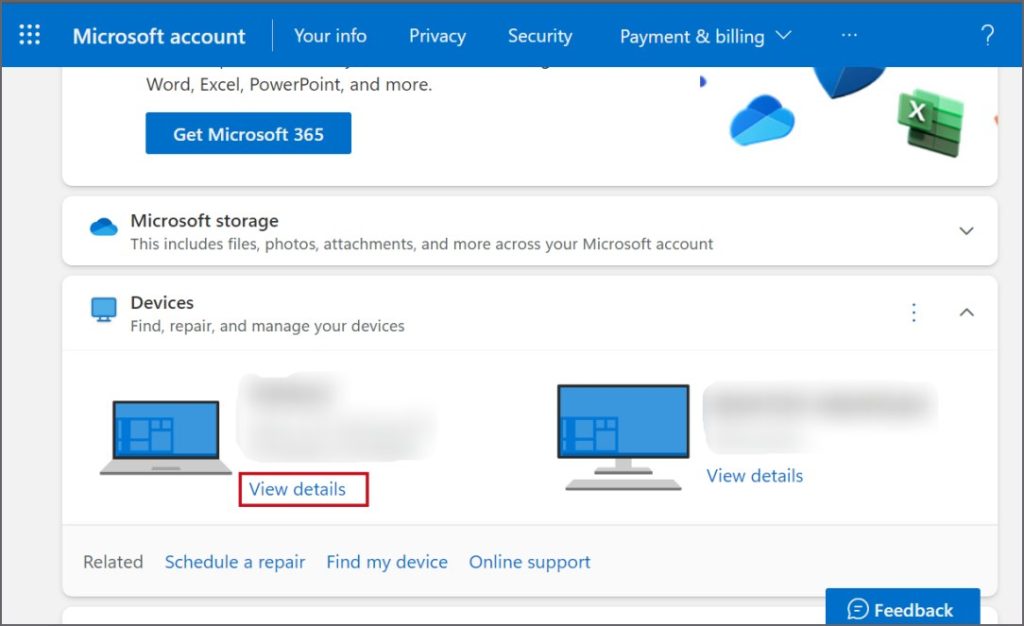
Task: Switch to the Security tab
Action: (540, 36)
